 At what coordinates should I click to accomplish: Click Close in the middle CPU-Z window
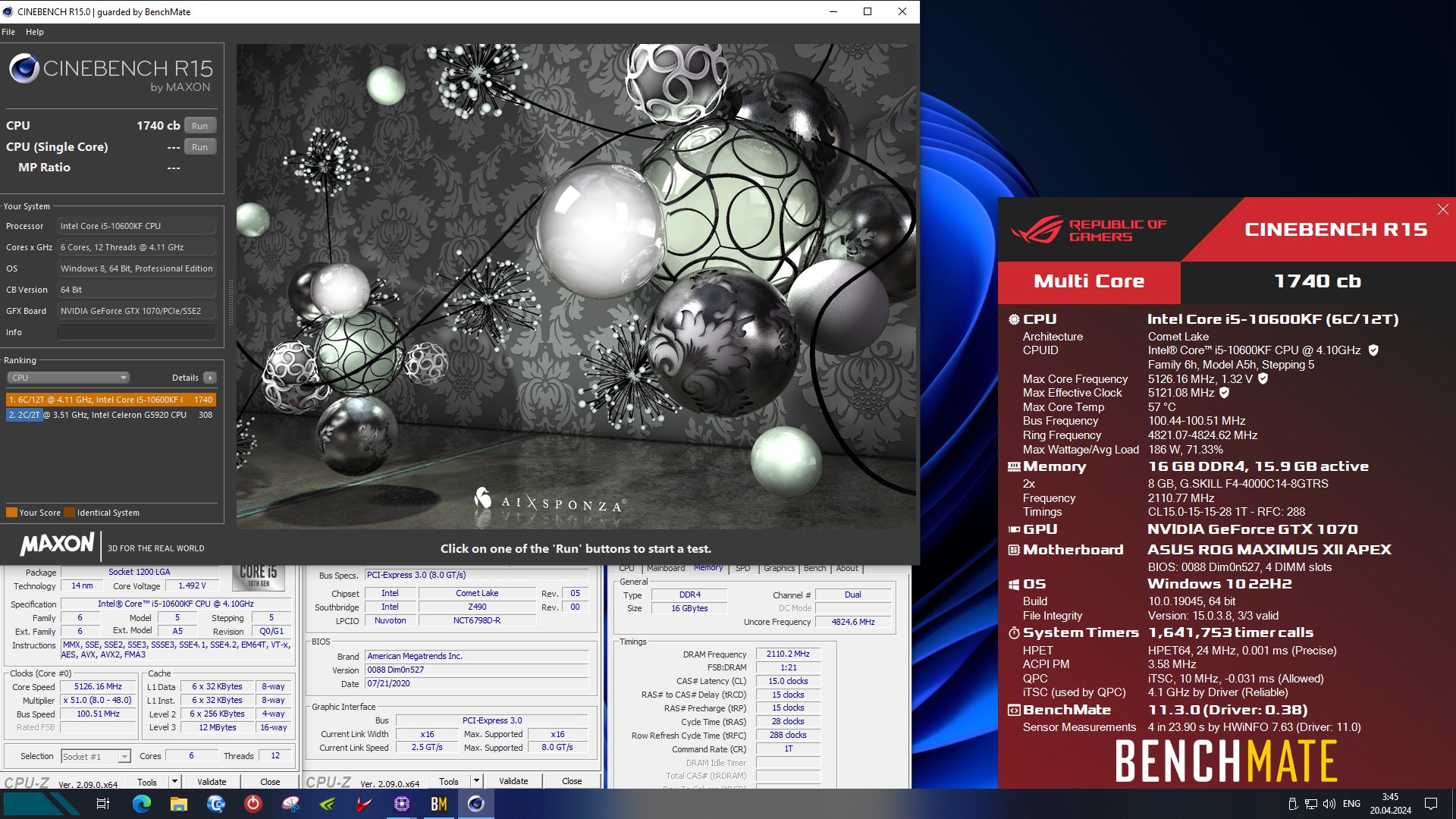coord(572,781)
